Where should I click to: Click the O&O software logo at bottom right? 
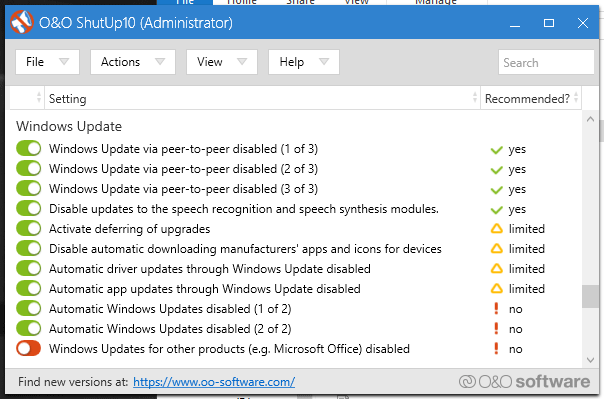pos(524,381)
